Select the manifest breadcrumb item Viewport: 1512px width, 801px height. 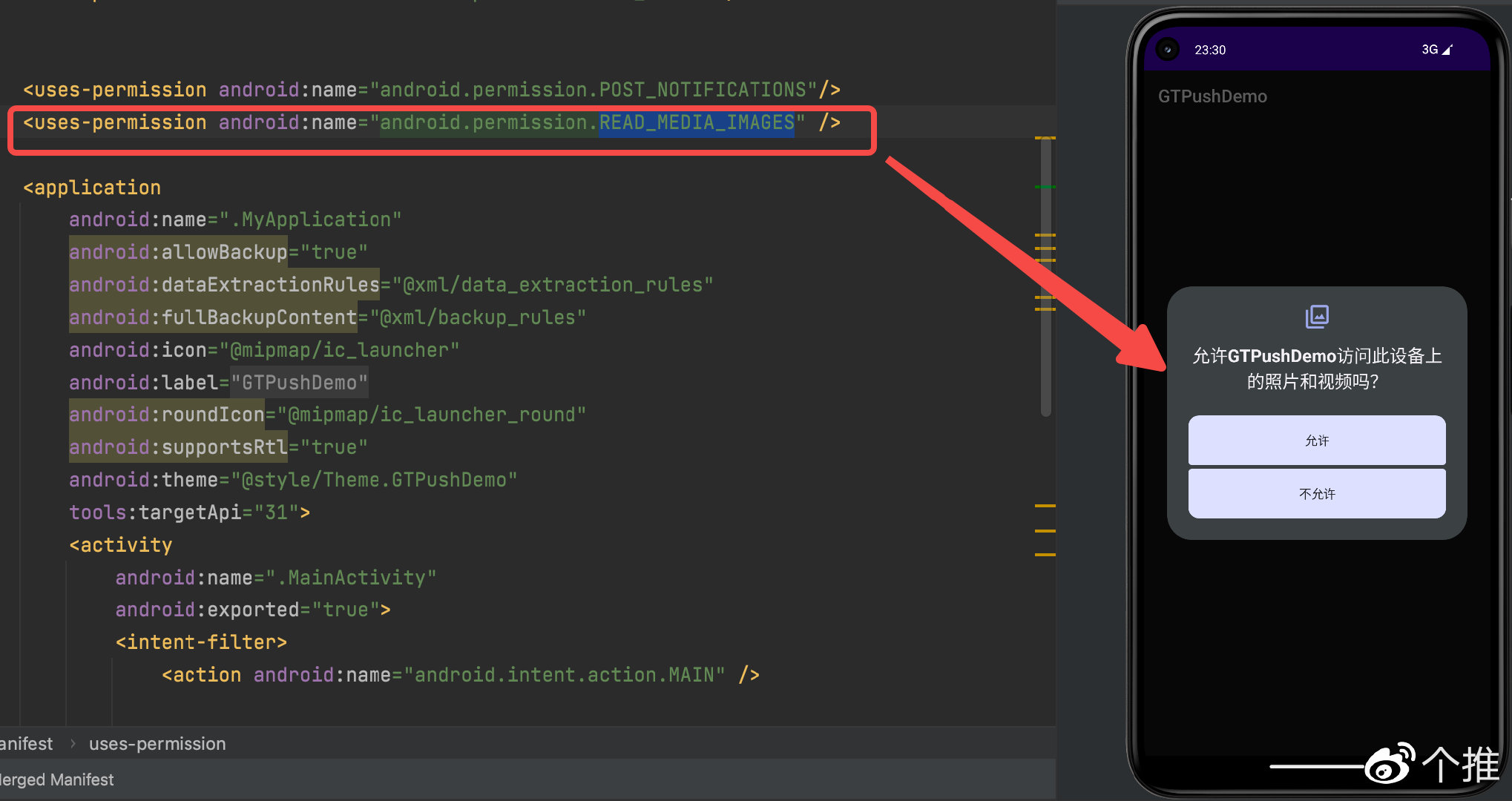click(26, 744)
